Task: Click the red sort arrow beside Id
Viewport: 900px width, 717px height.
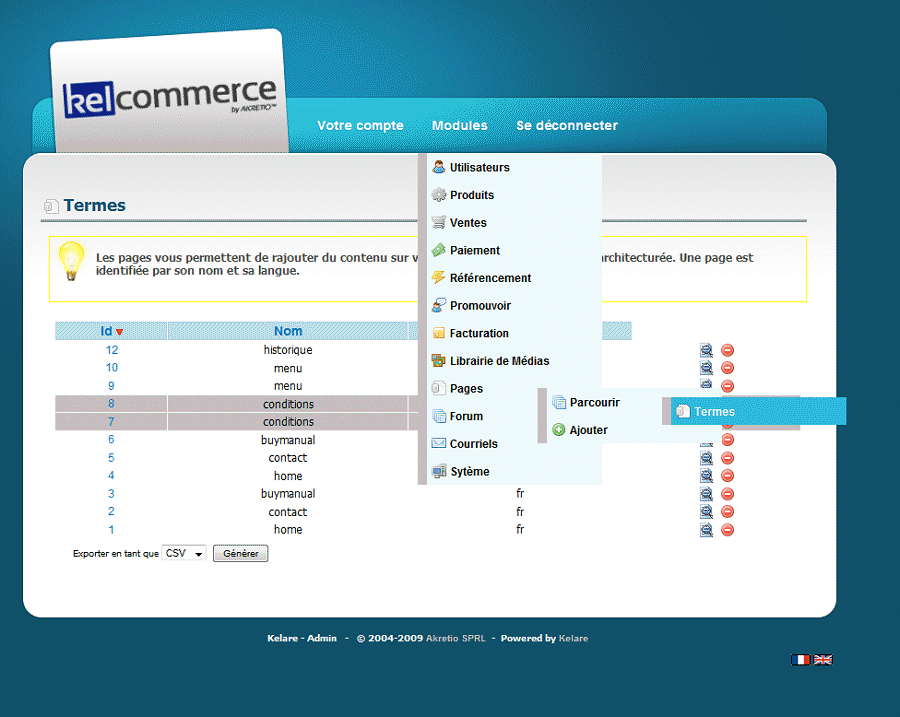Action: (x=120, y=332)
